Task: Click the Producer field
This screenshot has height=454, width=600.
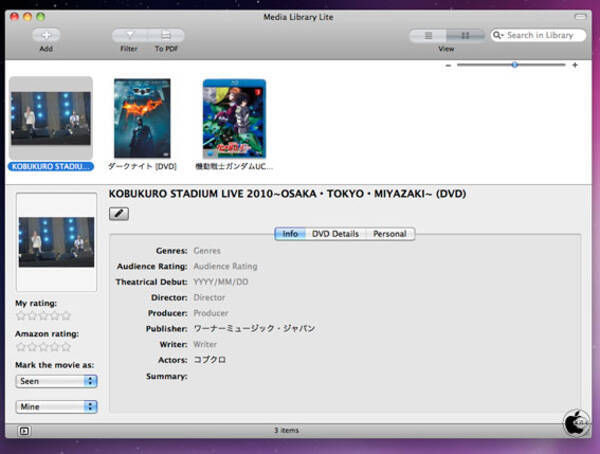Action: (211, 313)
